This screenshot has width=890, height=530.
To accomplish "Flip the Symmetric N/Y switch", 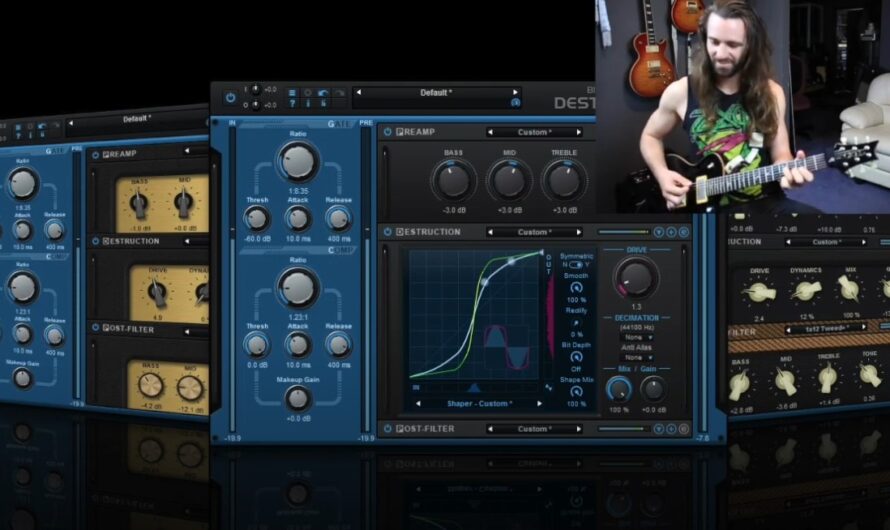I will pos(576,264).
